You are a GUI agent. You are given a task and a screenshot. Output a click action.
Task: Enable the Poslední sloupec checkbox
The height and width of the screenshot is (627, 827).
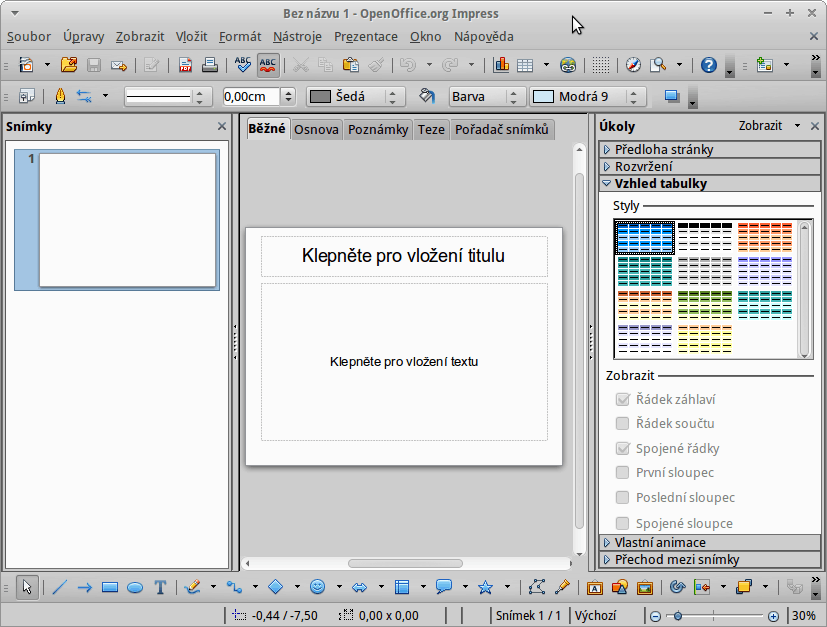(622, 497)
